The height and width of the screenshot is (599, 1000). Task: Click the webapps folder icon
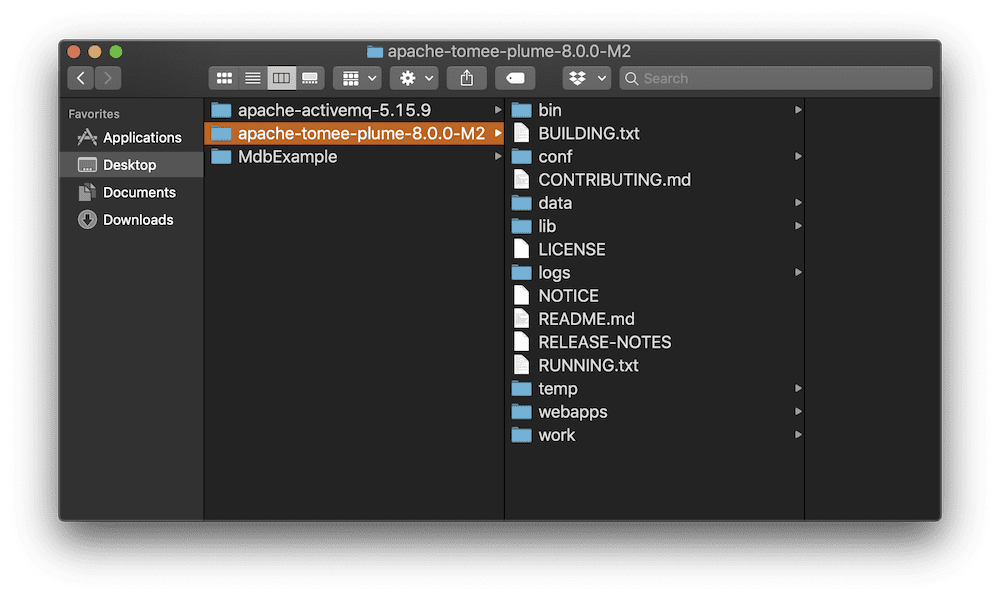(x=522, y=411)
